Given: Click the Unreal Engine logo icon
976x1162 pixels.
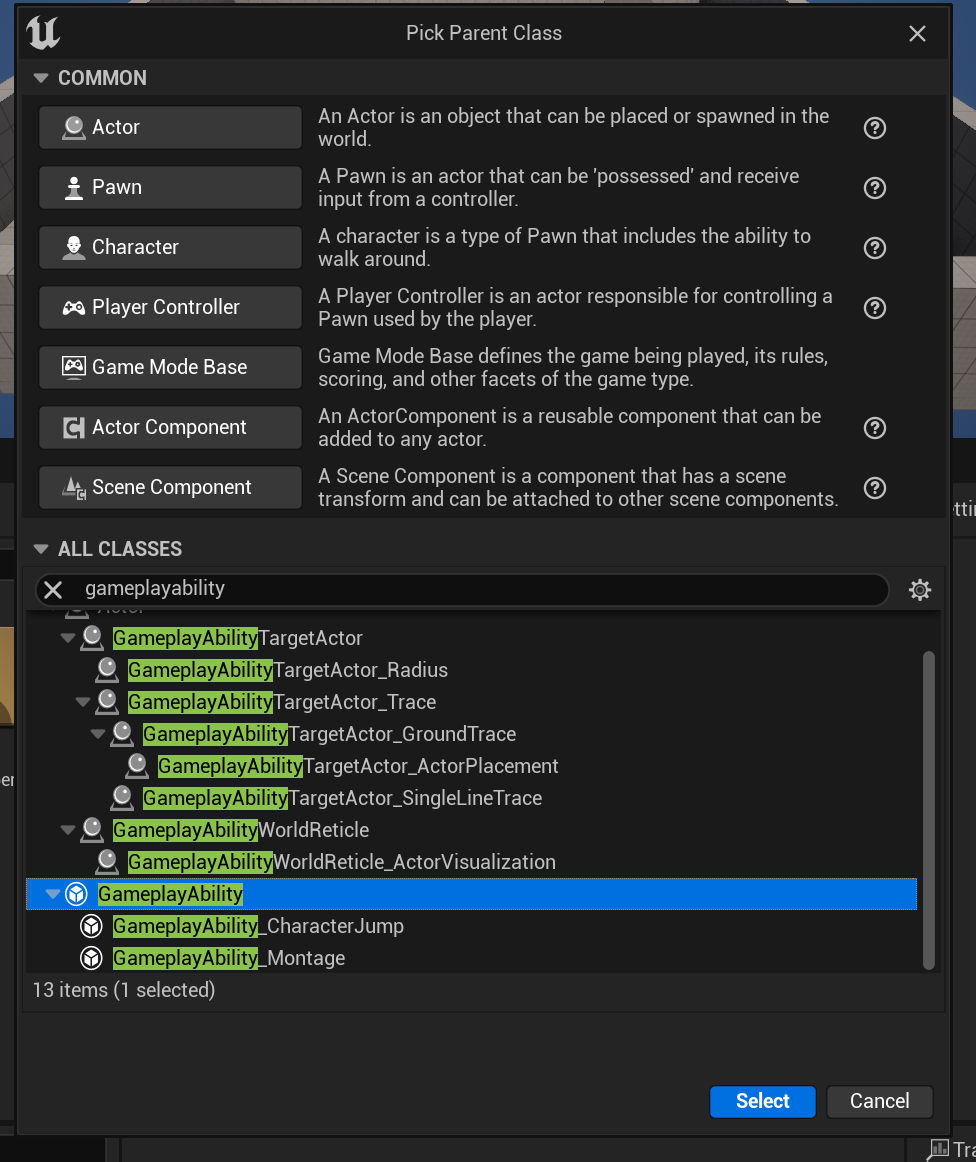Looking at the screenshot, I should click(x=44, y=33).
